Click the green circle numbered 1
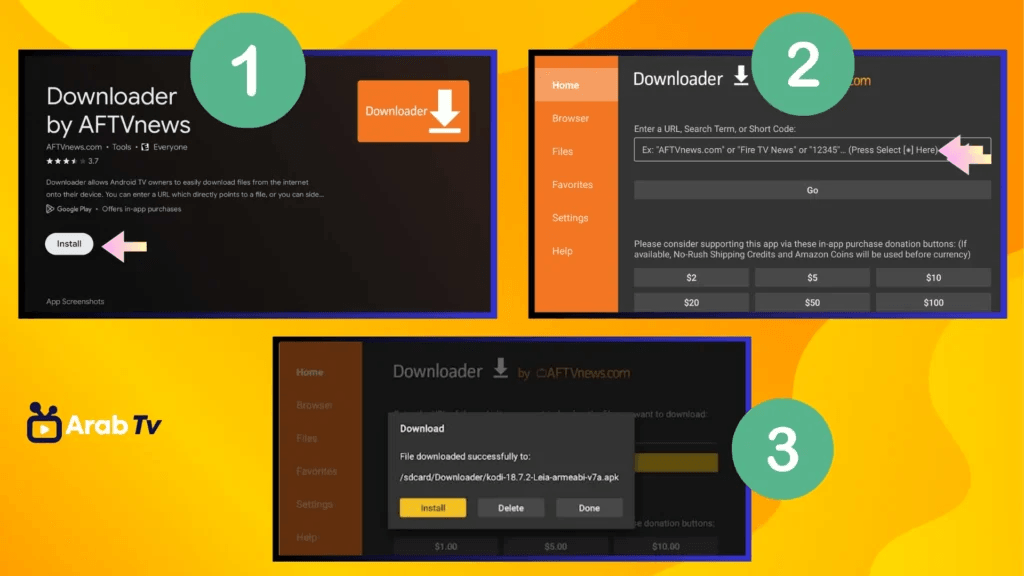1024x576 pixels. click(247, 64)
